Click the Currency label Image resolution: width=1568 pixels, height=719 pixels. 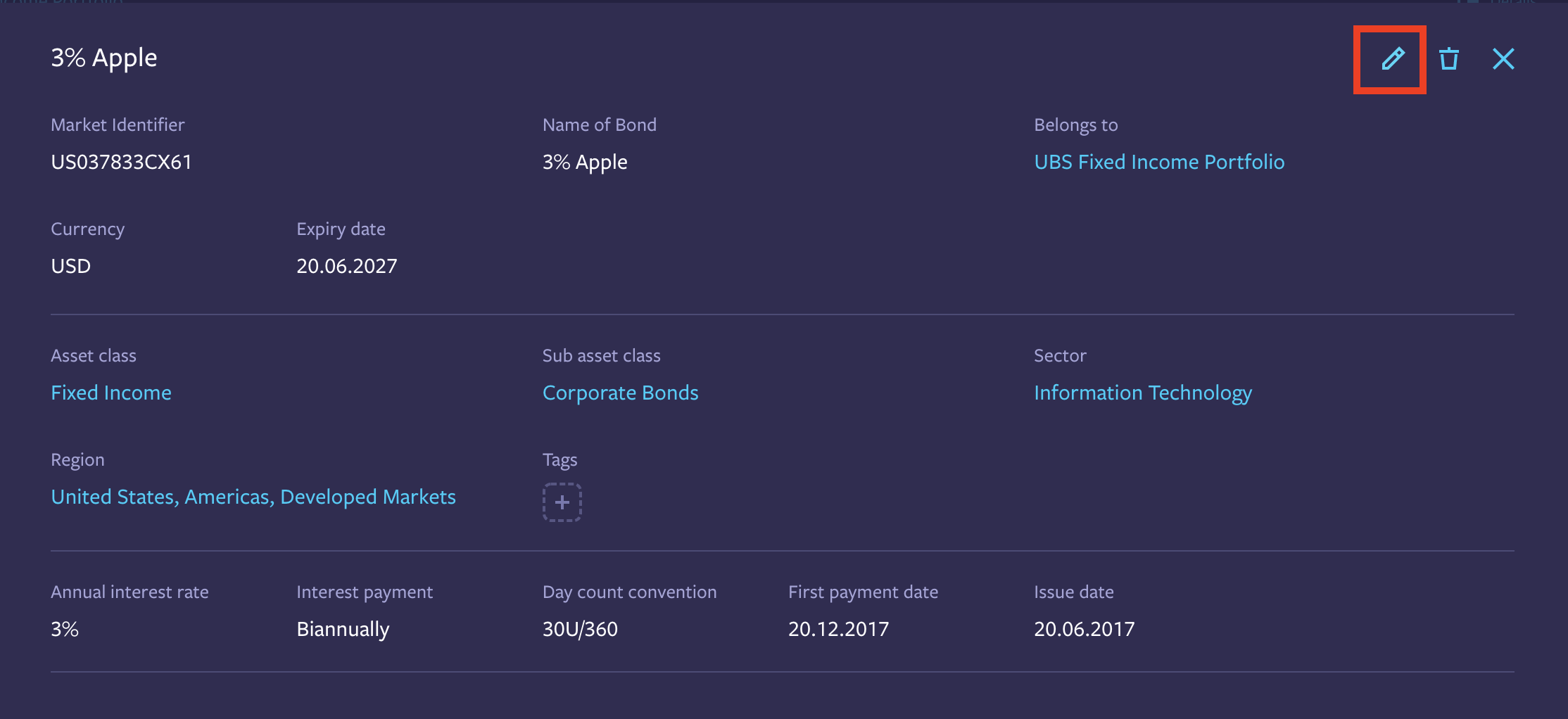coord(87,229)
